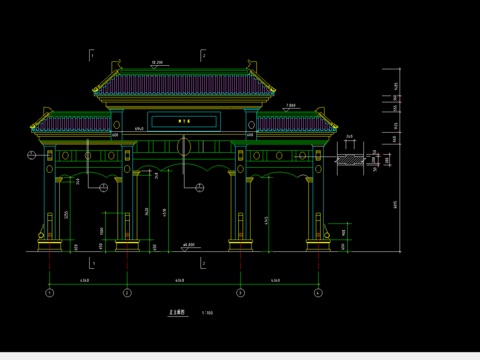The width and height of the screenshot is (480, 360).
Task: Click the 7.800 side roof elevation marker
Action: click(x=291, y=107)
